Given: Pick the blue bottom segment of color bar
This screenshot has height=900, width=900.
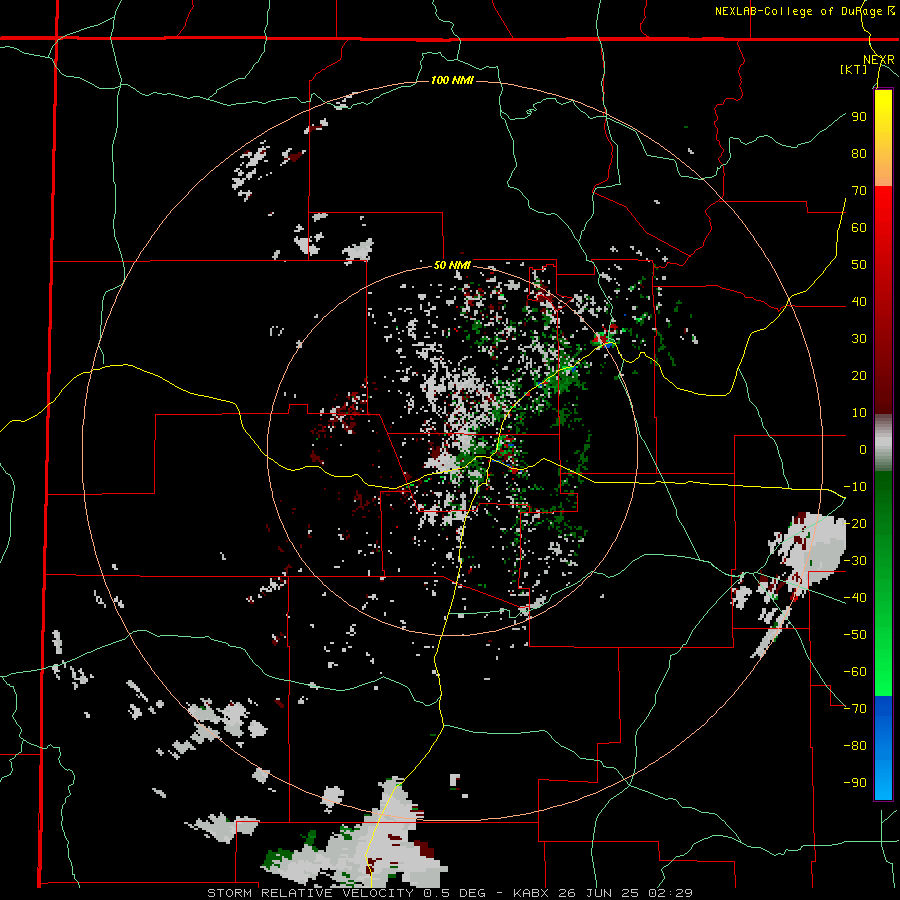Looking at the screenshot, I should point(883,748).
